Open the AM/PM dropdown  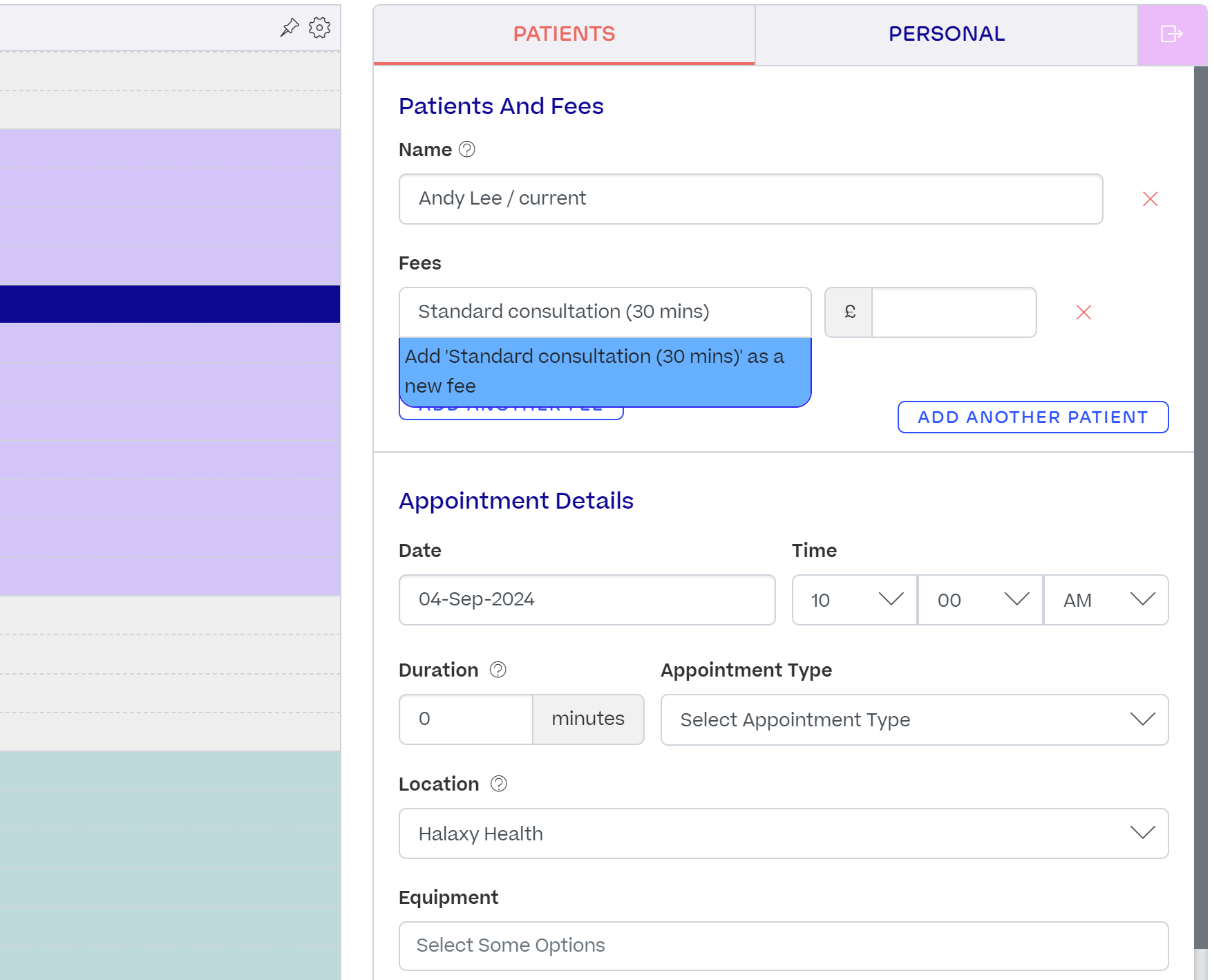1106,600
